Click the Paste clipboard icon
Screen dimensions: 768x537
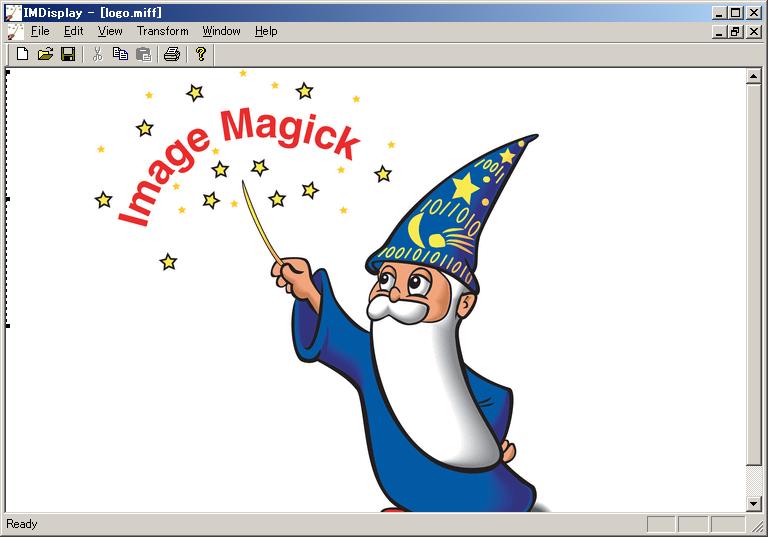point(143,54)
